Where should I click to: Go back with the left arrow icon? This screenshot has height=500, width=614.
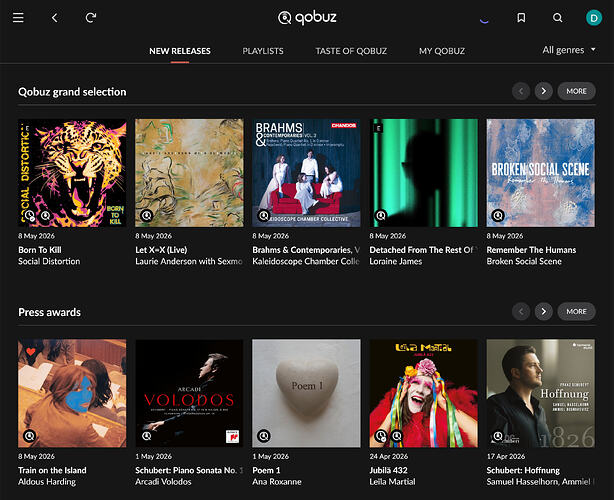pyautogui.click(x=54, y=18)
